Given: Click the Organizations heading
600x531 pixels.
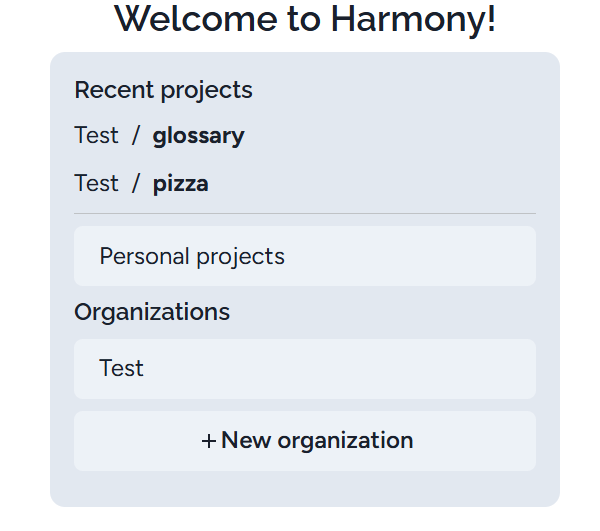Looking at the screenshot, I should (x=152, y=312).
